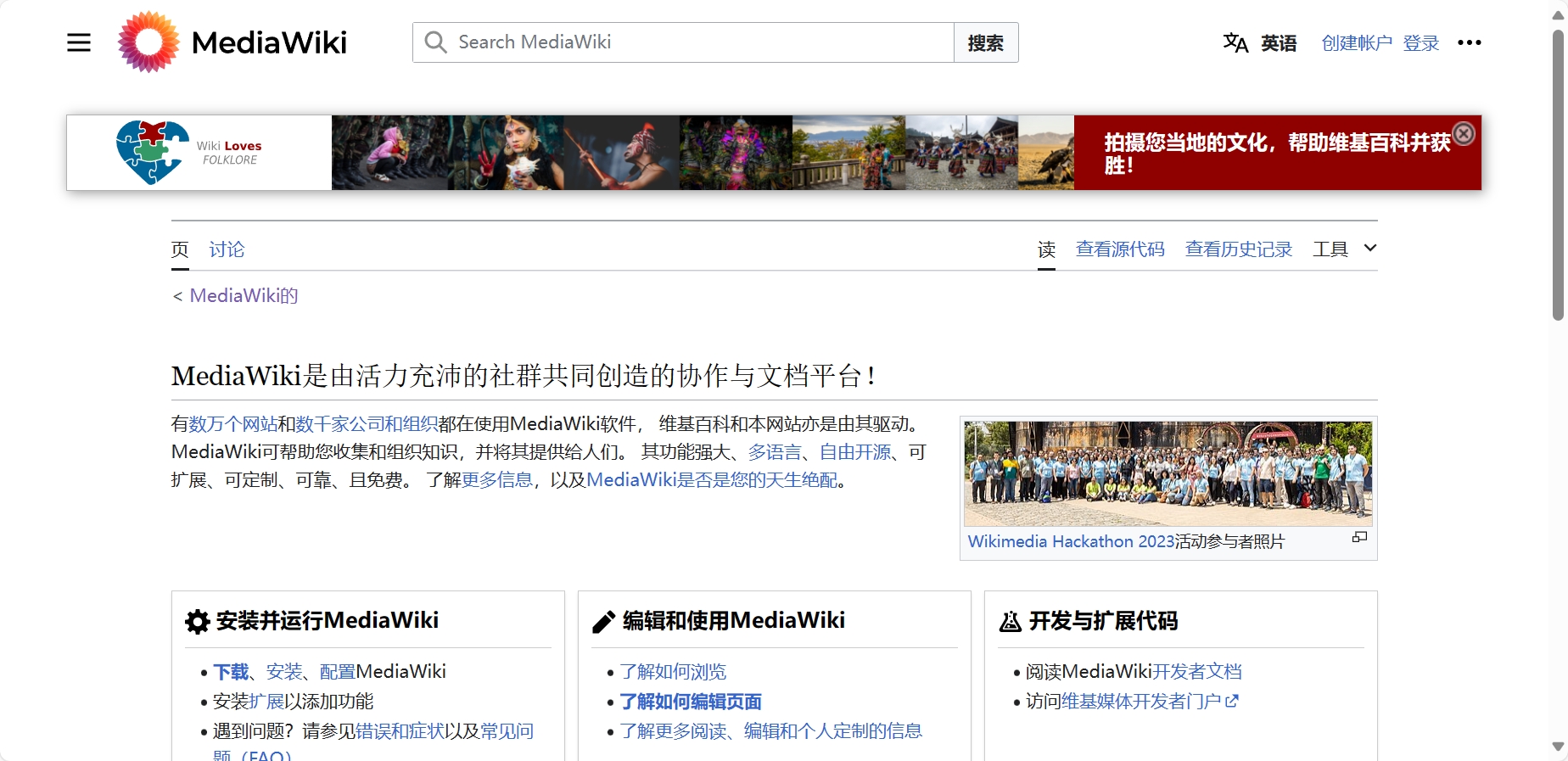The image size is (1568, 761).
Task: Open the main hamburger menu
Action: [x=79, y=42]
